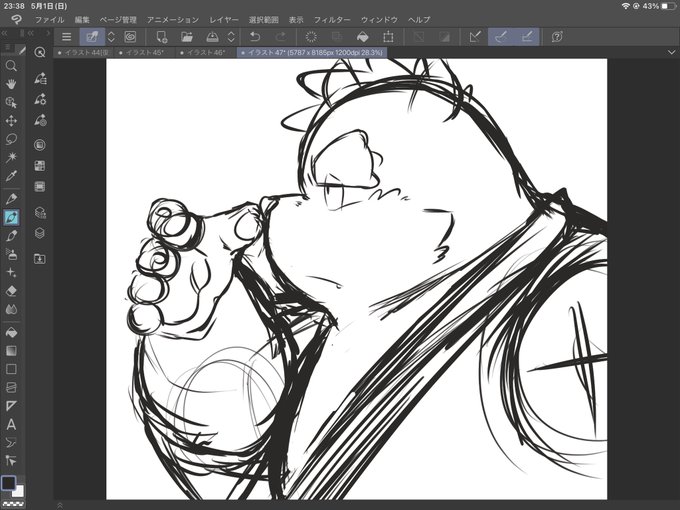Select the Ruler triangle tool
The image size is (680, 510).
click(x=11, y=406)
